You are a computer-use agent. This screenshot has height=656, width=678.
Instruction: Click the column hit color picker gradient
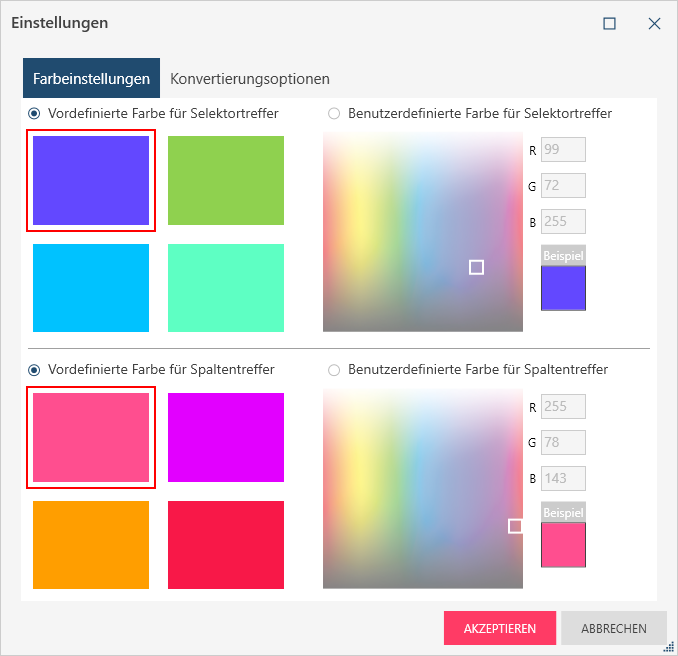(x=422, y=489)
